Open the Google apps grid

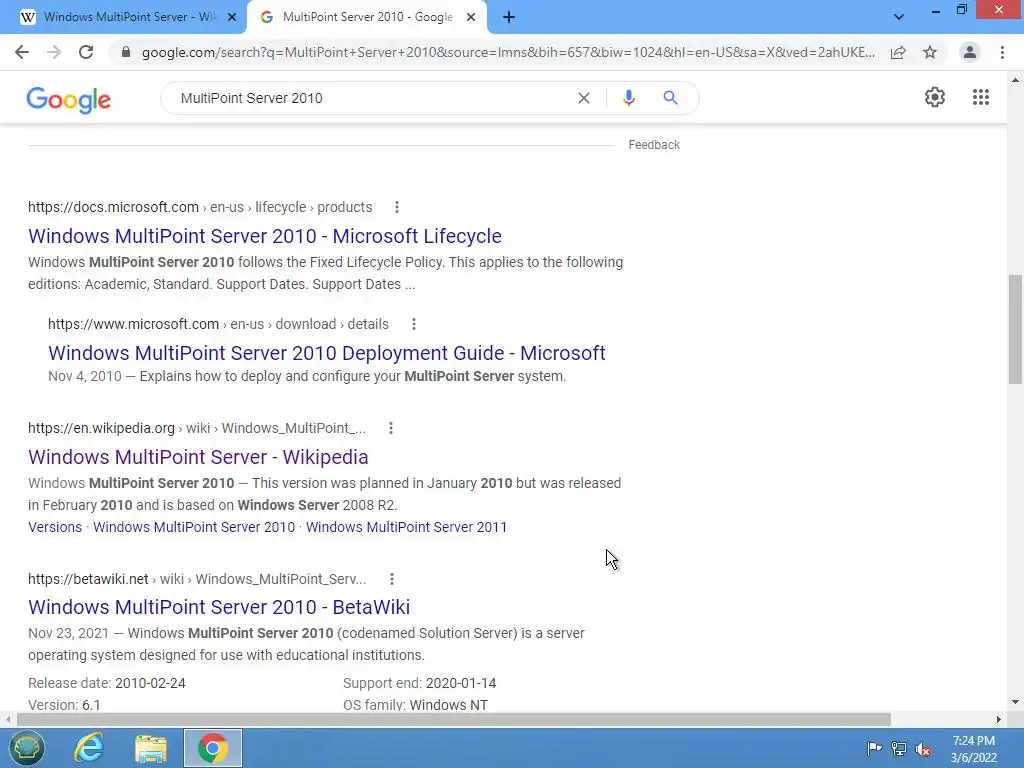click(x=980, y=97)
